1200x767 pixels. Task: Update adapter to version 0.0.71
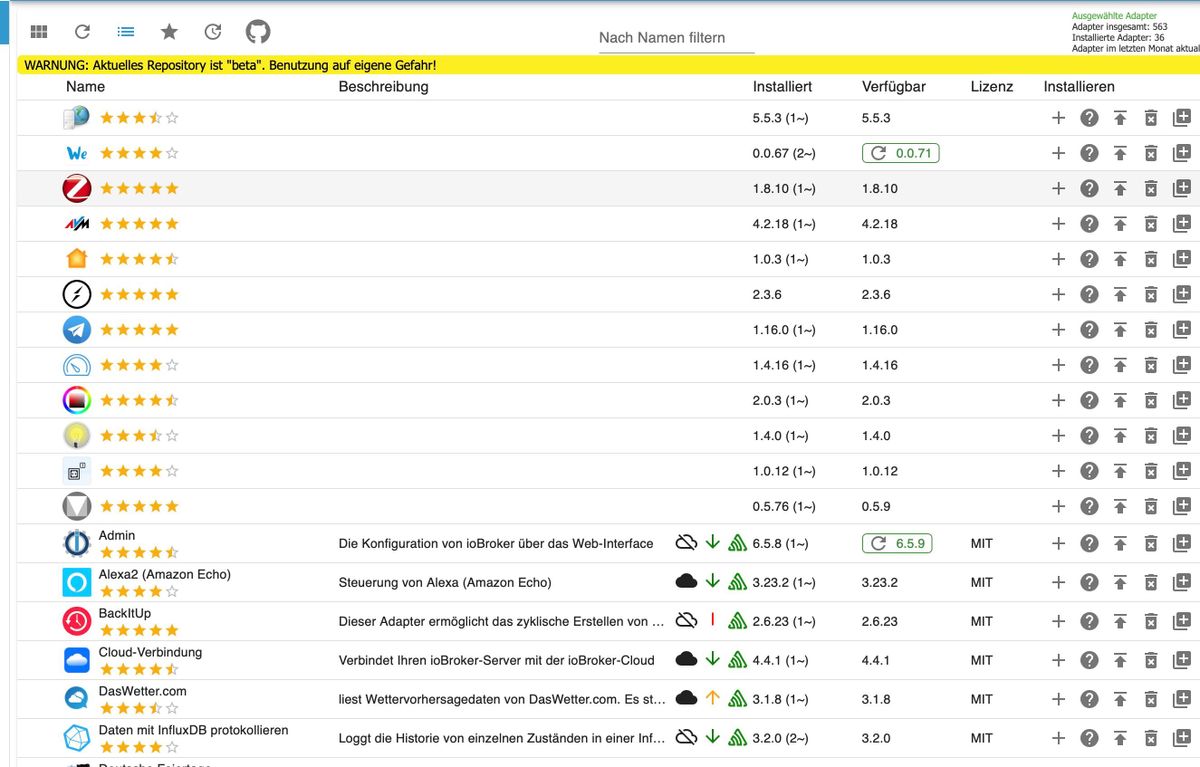(900, 153)
